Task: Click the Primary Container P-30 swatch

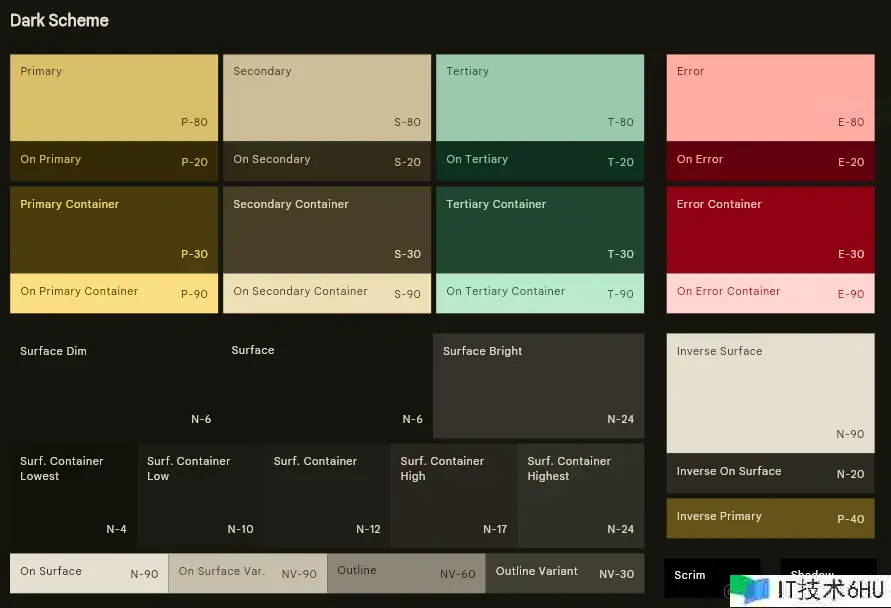Action: tap(114, 229)
